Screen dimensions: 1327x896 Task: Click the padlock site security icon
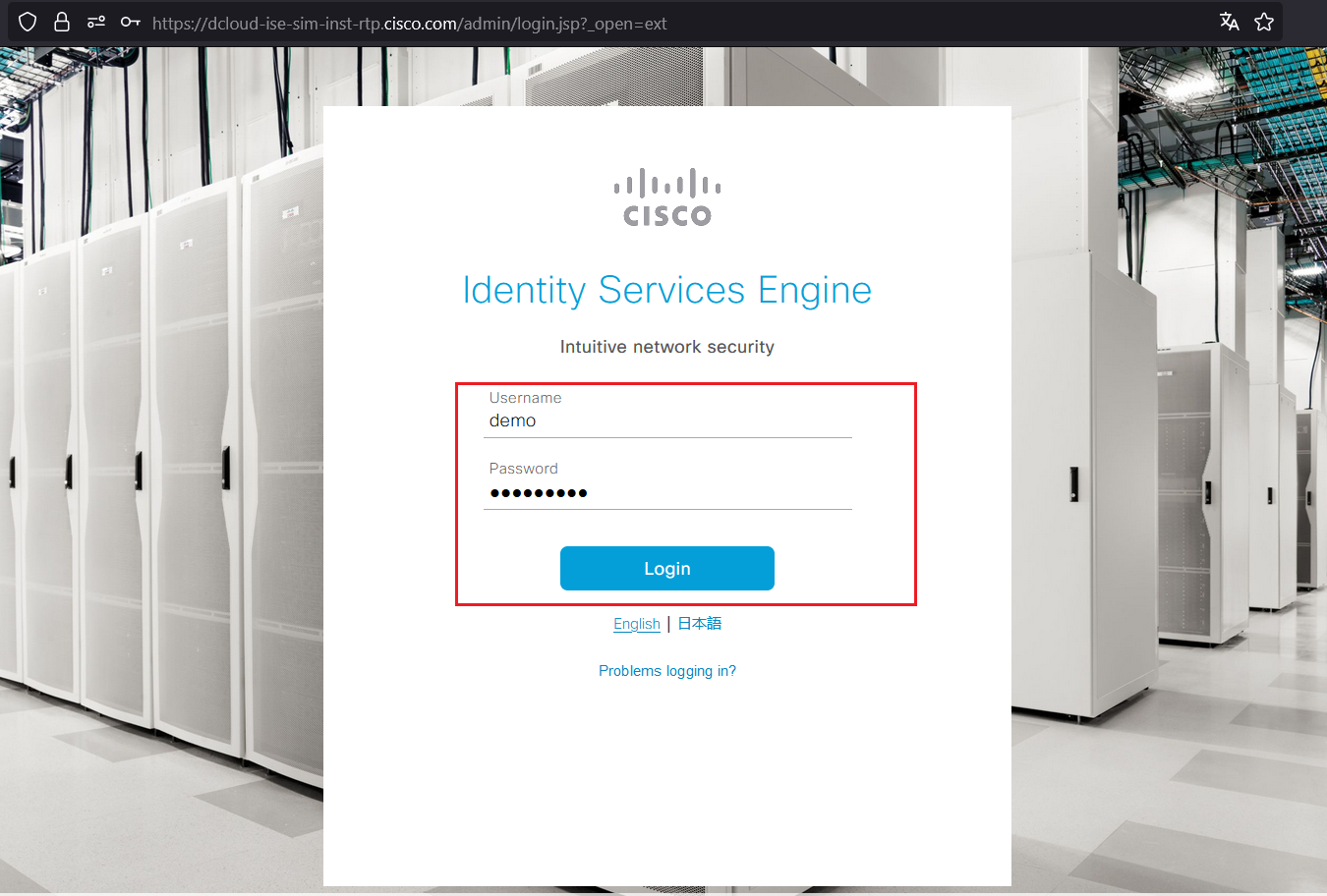click(61, 21)
